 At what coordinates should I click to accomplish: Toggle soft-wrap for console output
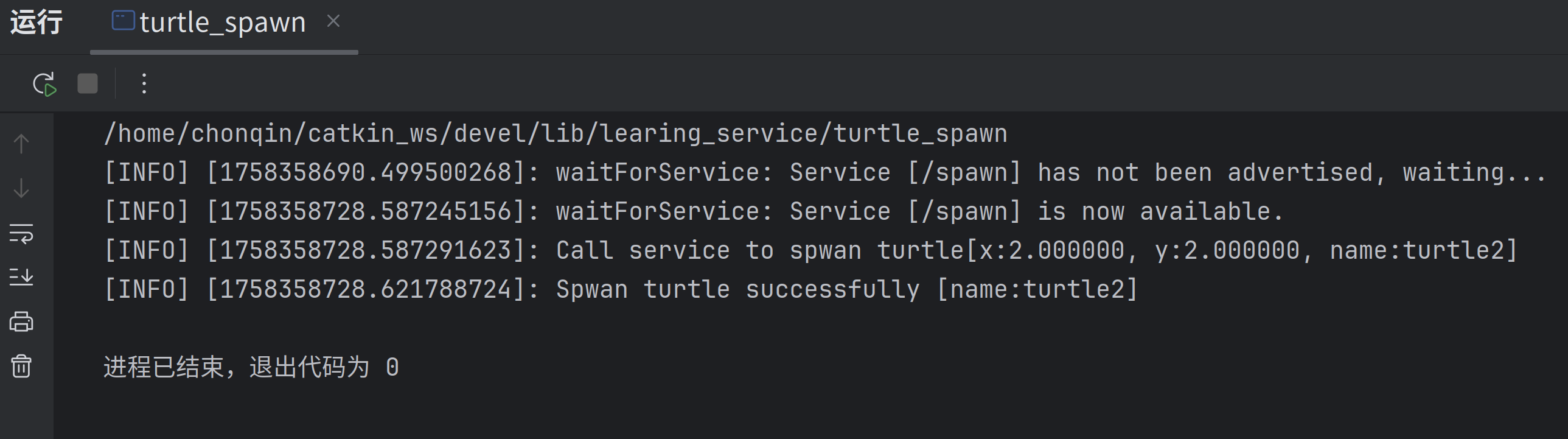[x=21, y=233]
